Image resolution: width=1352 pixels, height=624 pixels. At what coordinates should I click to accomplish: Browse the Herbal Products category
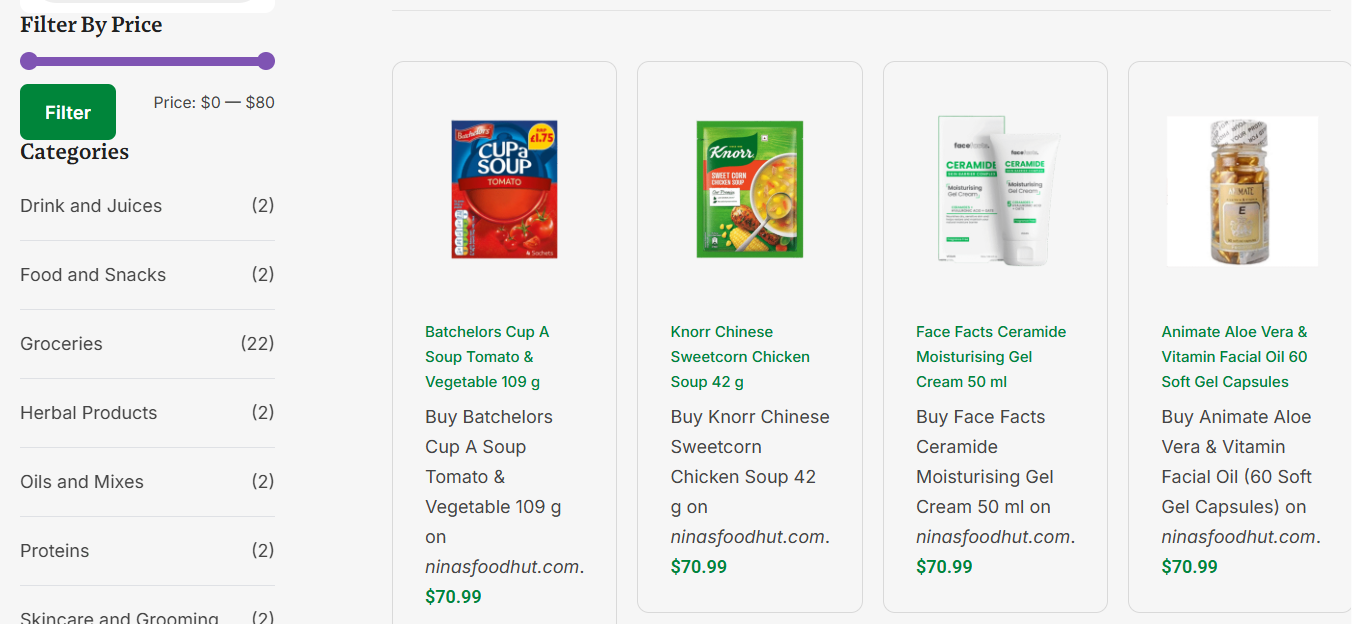[88, 413]
